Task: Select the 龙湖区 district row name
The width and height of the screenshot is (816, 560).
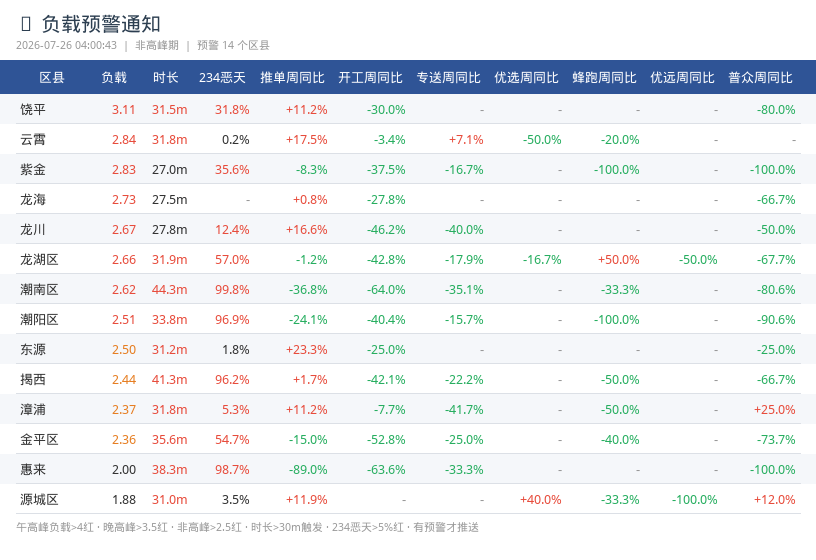Action: [x=39, y=260]
